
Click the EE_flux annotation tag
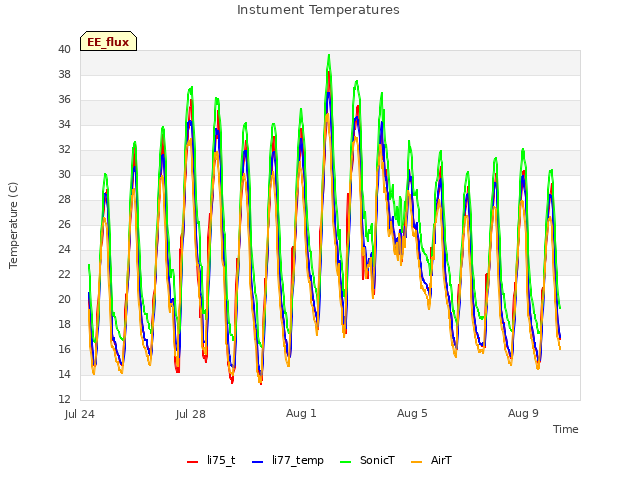(x=108, y=41)
